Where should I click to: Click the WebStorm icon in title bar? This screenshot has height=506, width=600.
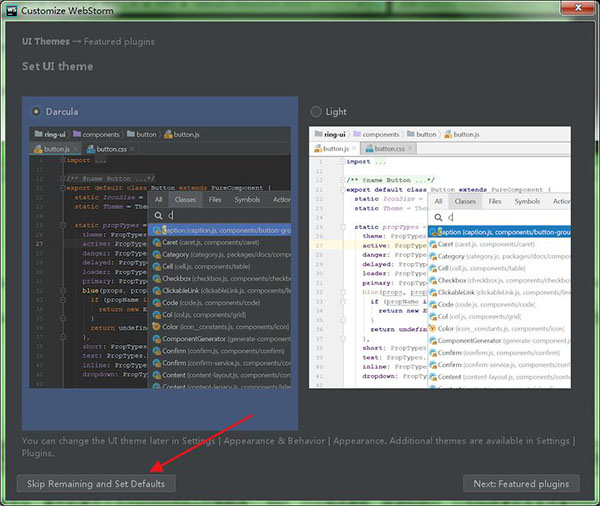pos(11,10)
